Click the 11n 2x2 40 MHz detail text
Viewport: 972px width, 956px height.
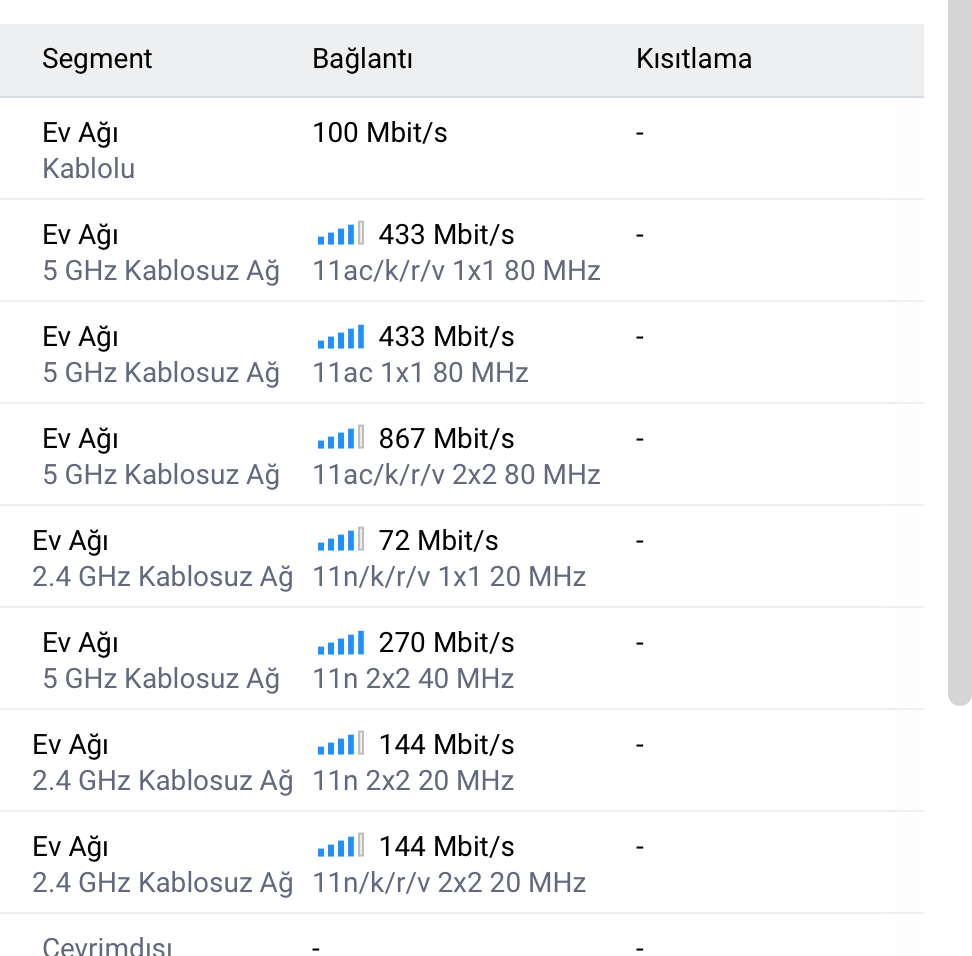[413, 678]
